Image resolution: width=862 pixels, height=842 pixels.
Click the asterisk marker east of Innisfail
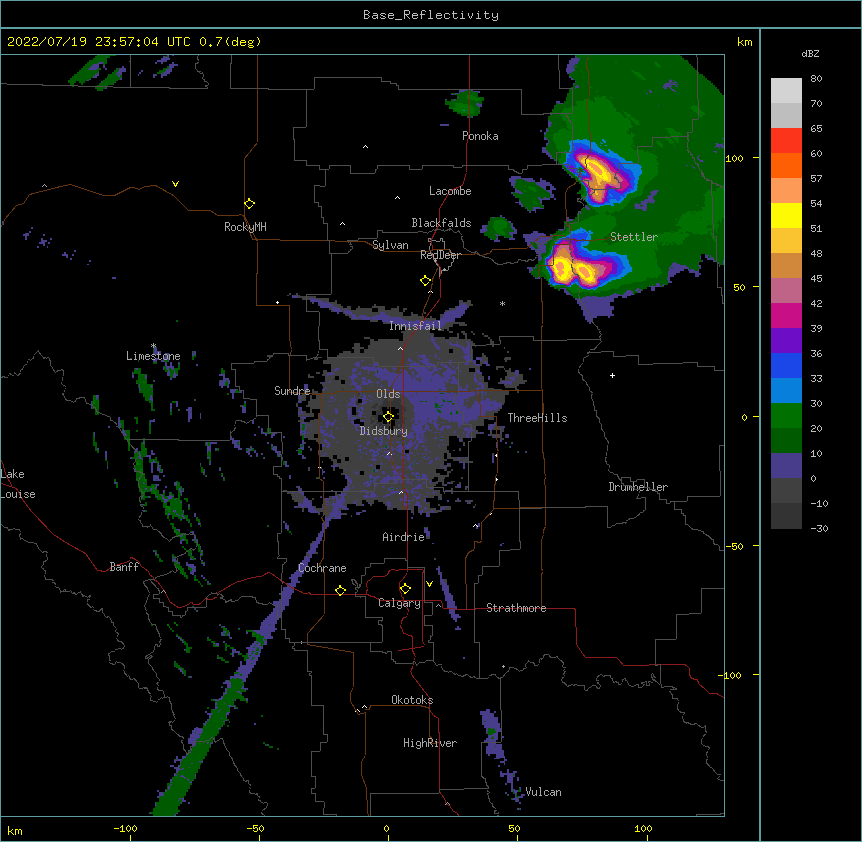coord(502,303)
